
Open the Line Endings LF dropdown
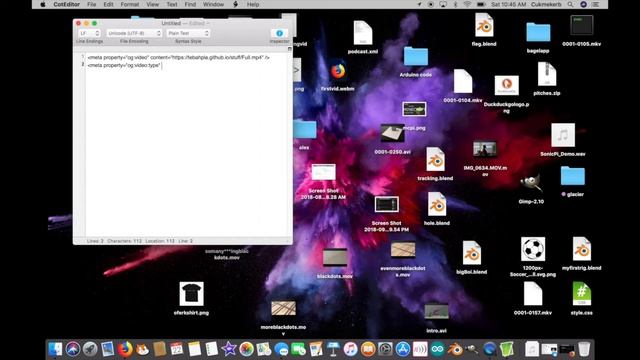89,33
